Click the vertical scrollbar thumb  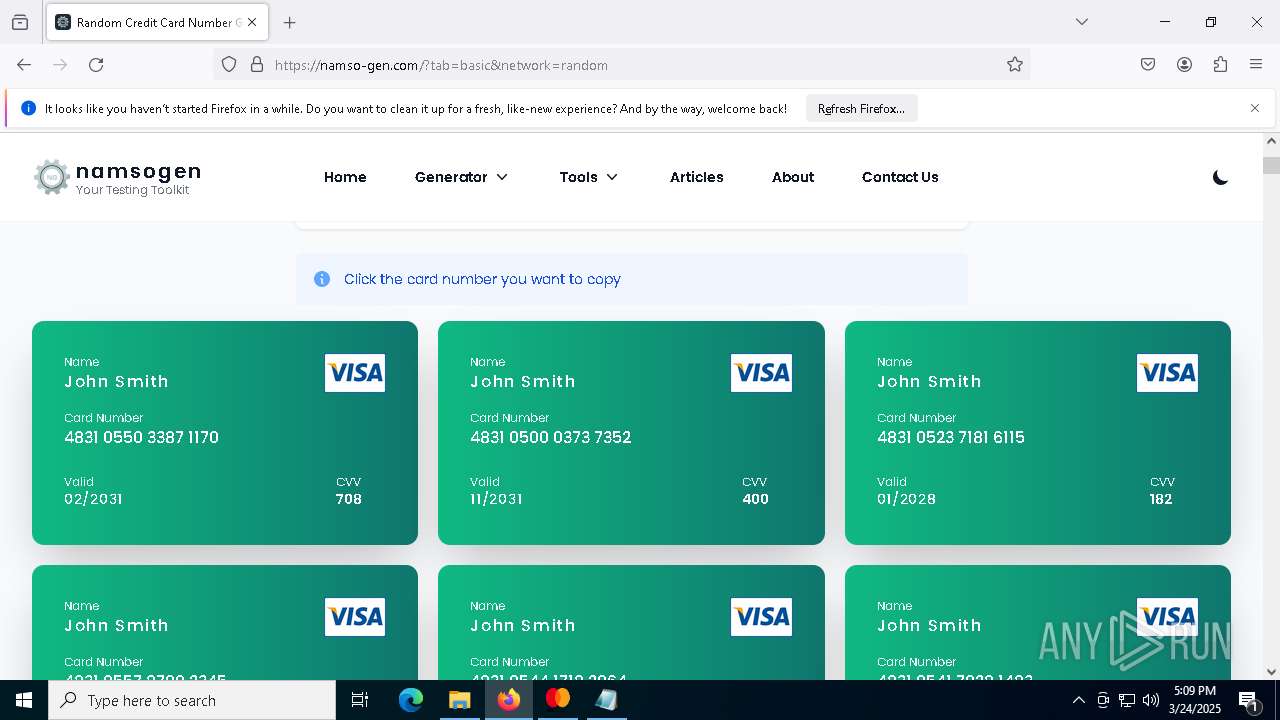tap(1271, 165)
